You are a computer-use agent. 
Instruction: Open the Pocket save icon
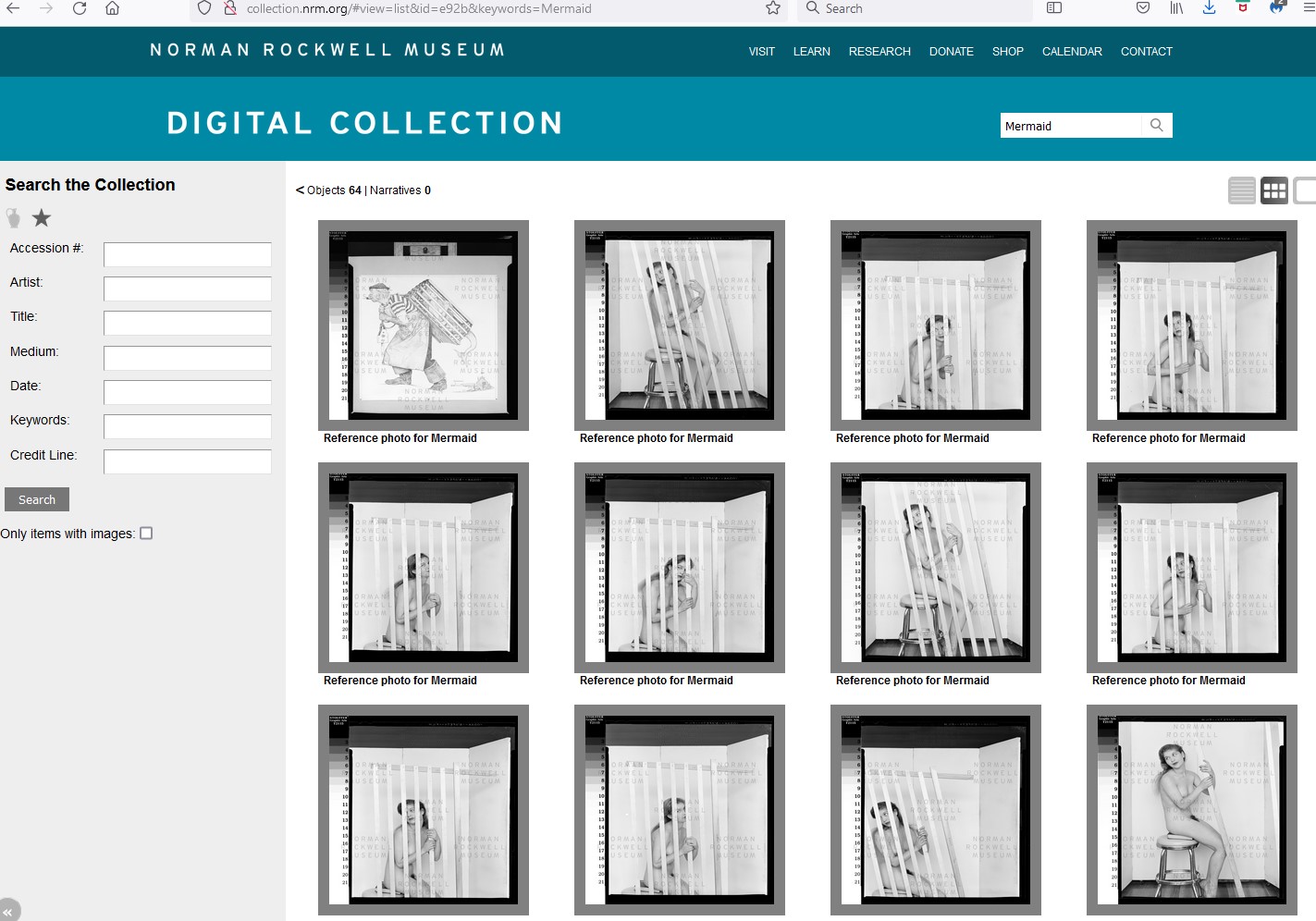coord(1143,8)
